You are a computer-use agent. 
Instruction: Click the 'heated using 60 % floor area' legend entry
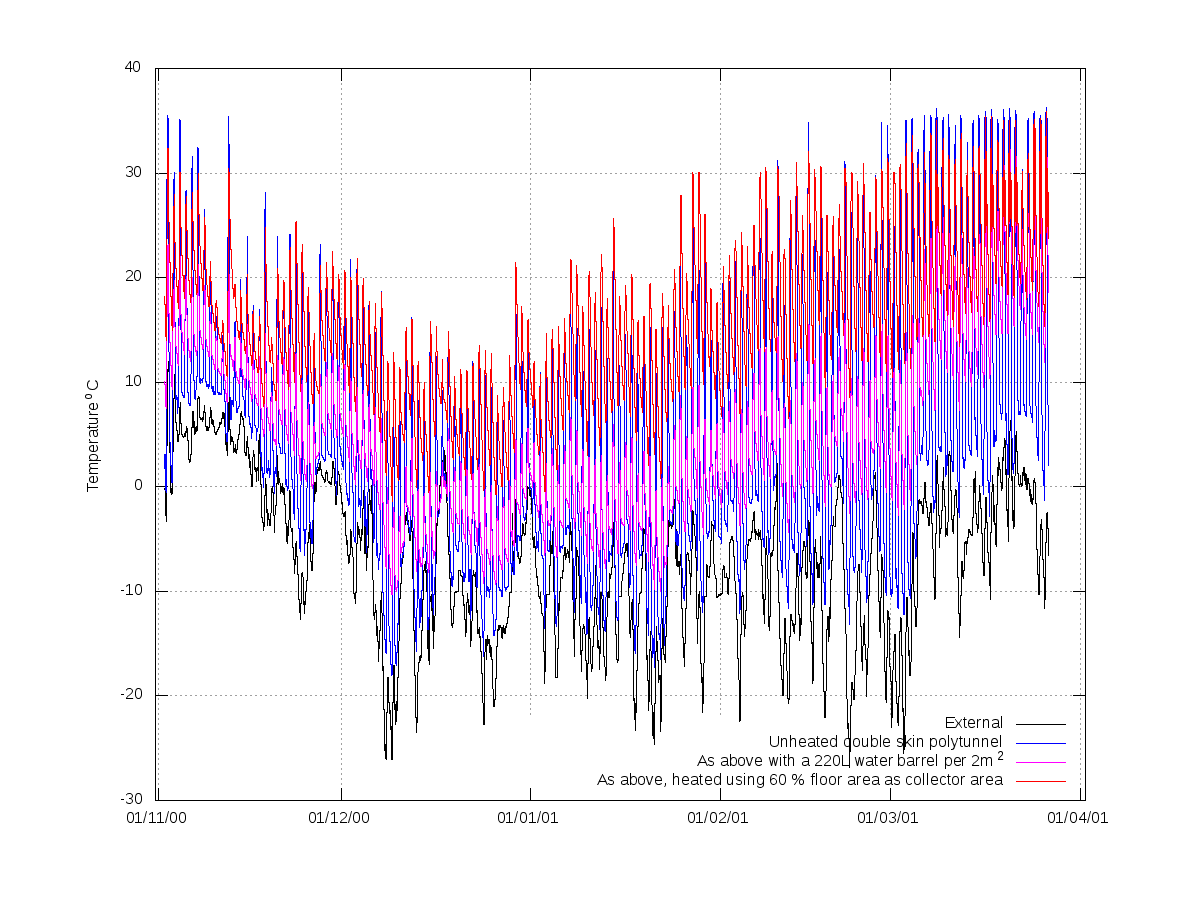[800, 779]
